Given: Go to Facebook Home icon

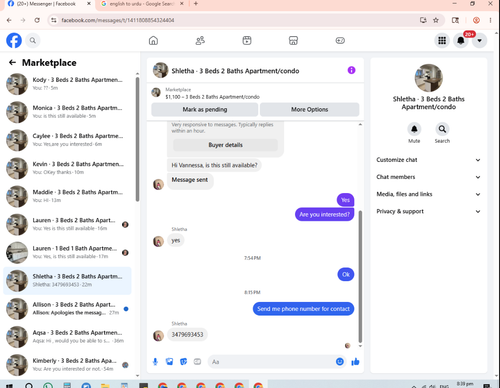Looking at the screenshot, I should [x=153, y=41].
